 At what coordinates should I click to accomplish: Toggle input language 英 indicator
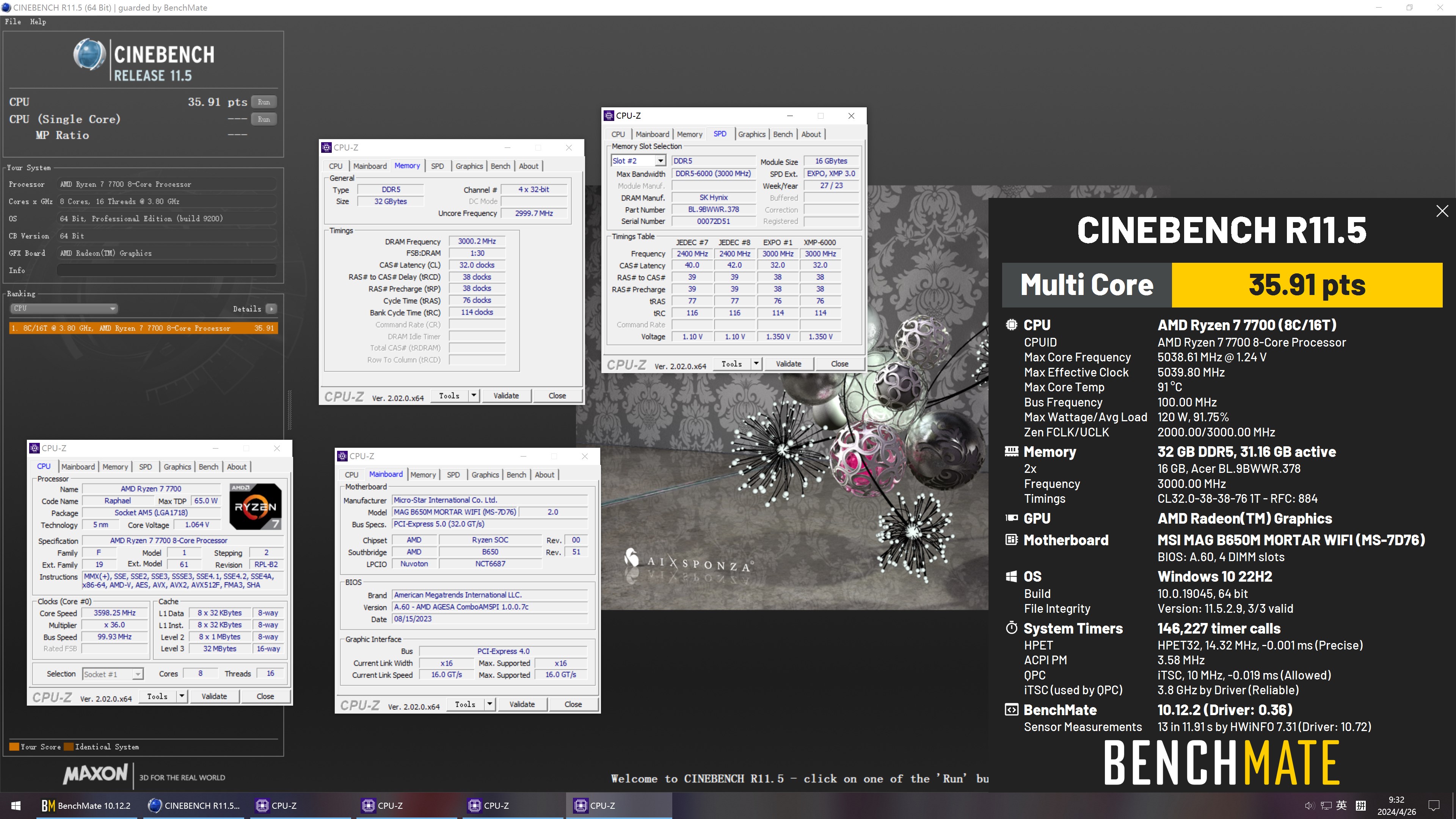(1341, 805)
